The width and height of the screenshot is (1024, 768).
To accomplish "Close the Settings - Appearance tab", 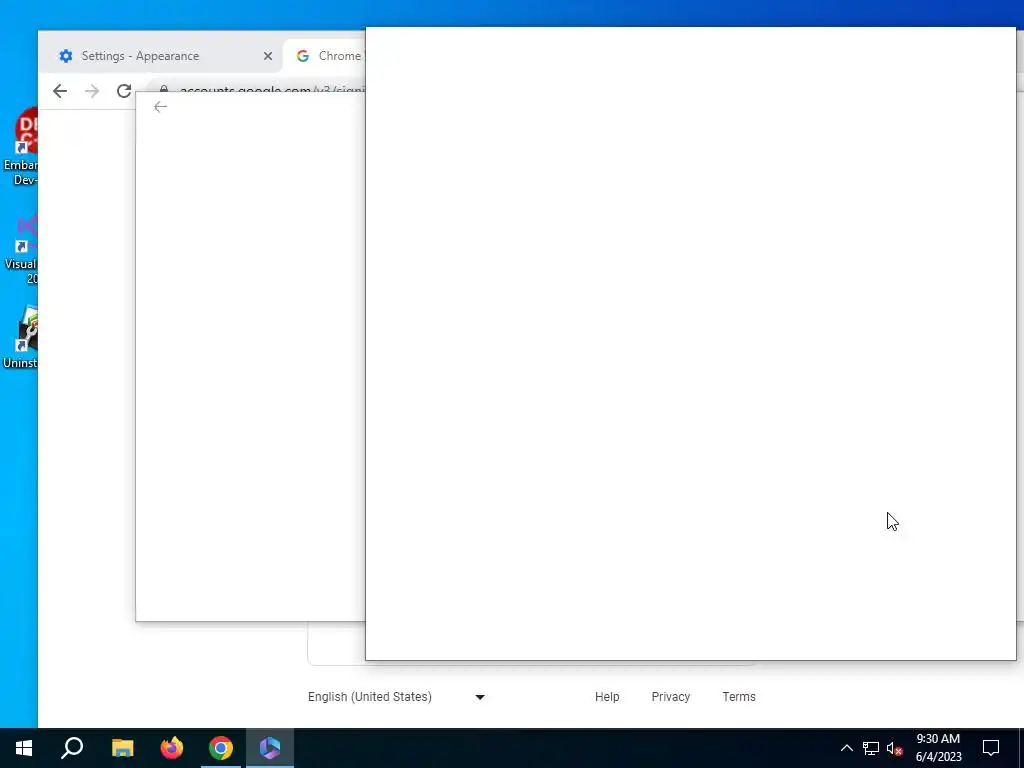I will (268, 56).
